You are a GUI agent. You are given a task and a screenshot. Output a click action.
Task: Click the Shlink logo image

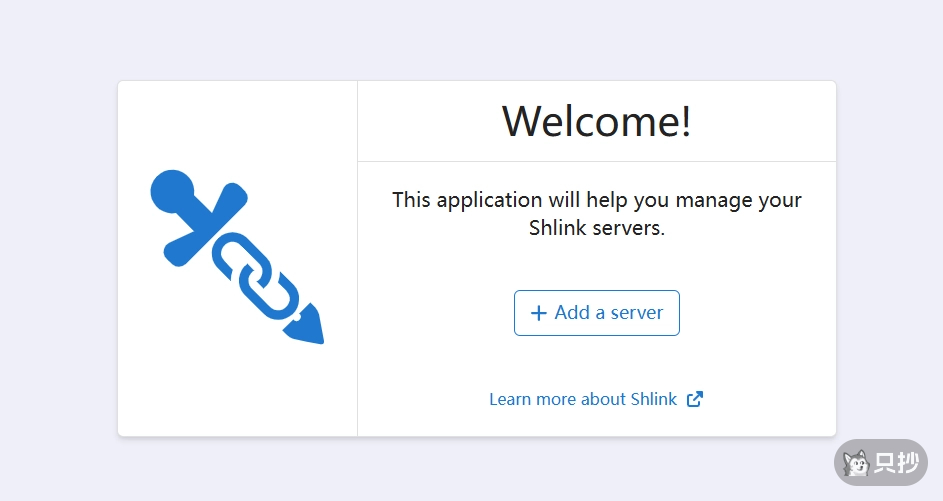click(x=237, y=257)
